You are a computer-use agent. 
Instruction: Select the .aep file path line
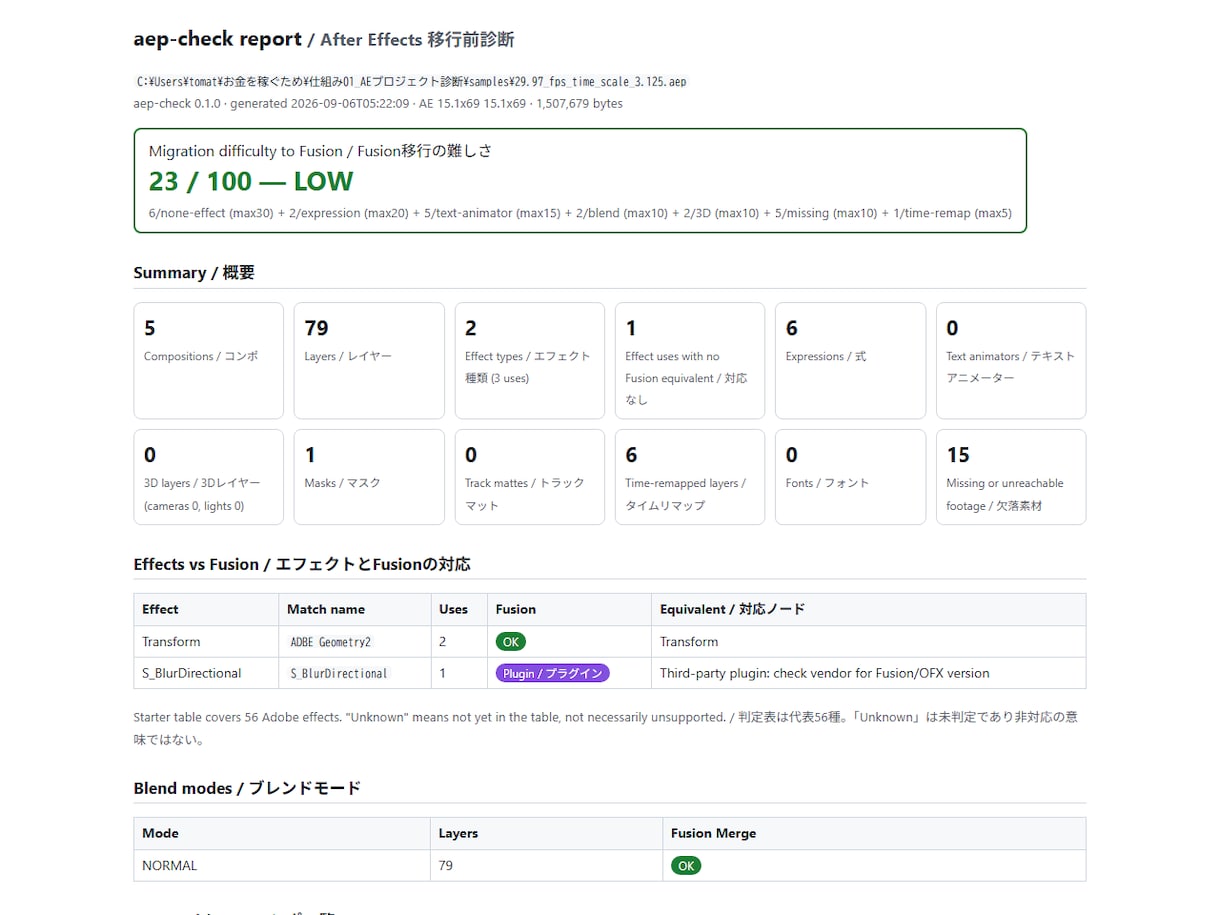412,82
